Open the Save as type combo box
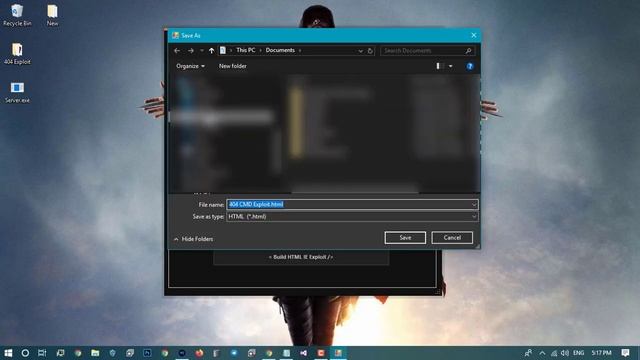Image resolution: width=640 pixels, height=360 pixels. [x=352, y=217]
